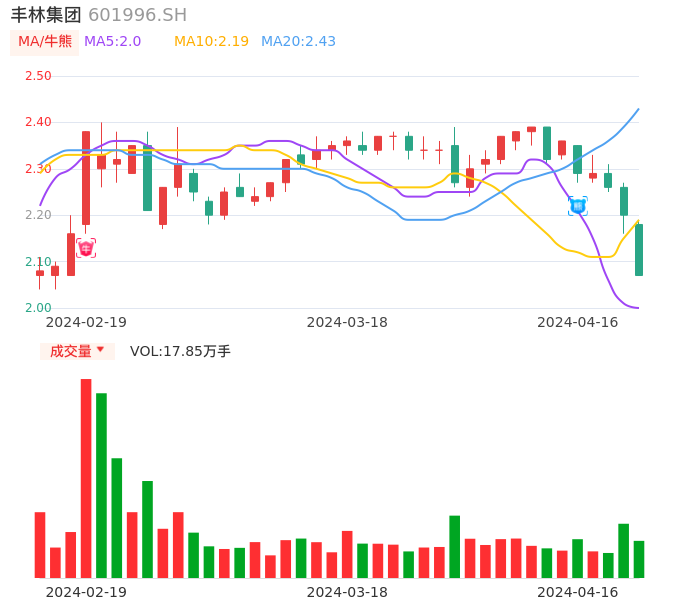Viewport: 686px width, 606px height.
Task: Click the 丰林集团 stock name title
Action: click(x=45, y=15)
